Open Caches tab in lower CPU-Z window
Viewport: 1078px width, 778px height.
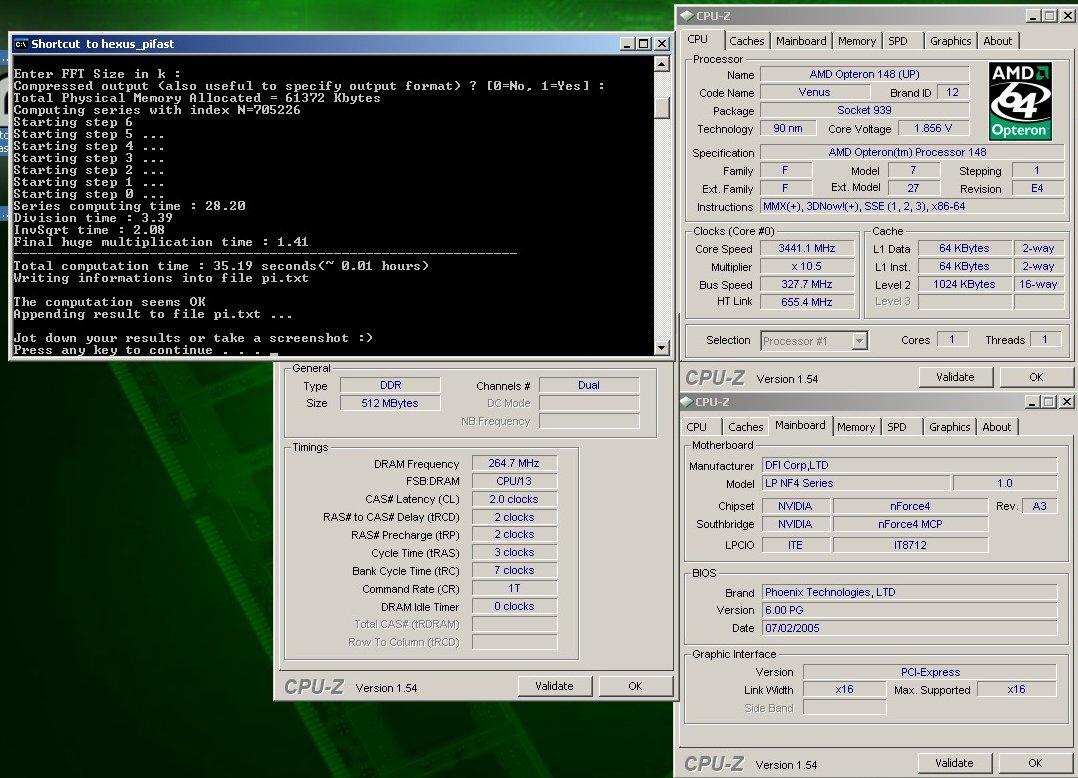[746, 427]
